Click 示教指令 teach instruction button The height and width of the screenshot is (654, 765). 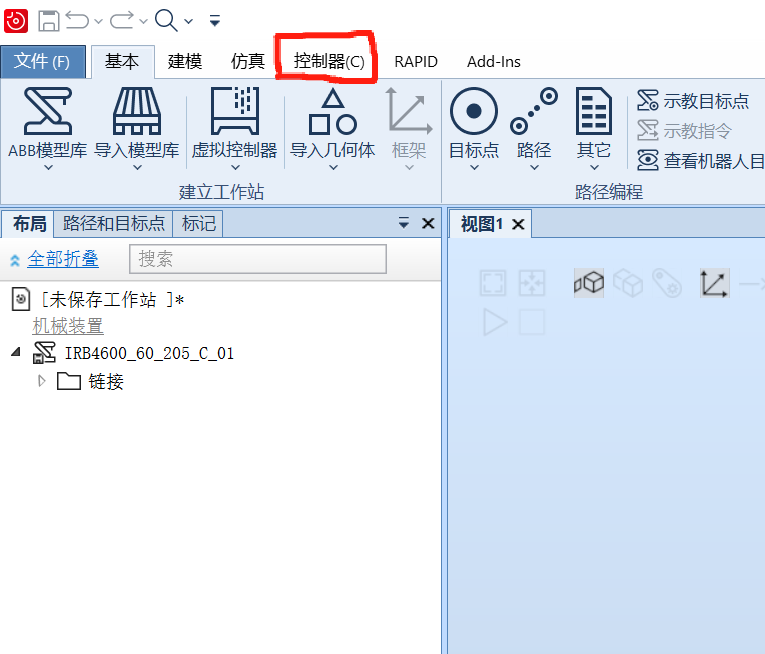click(684, 131)
